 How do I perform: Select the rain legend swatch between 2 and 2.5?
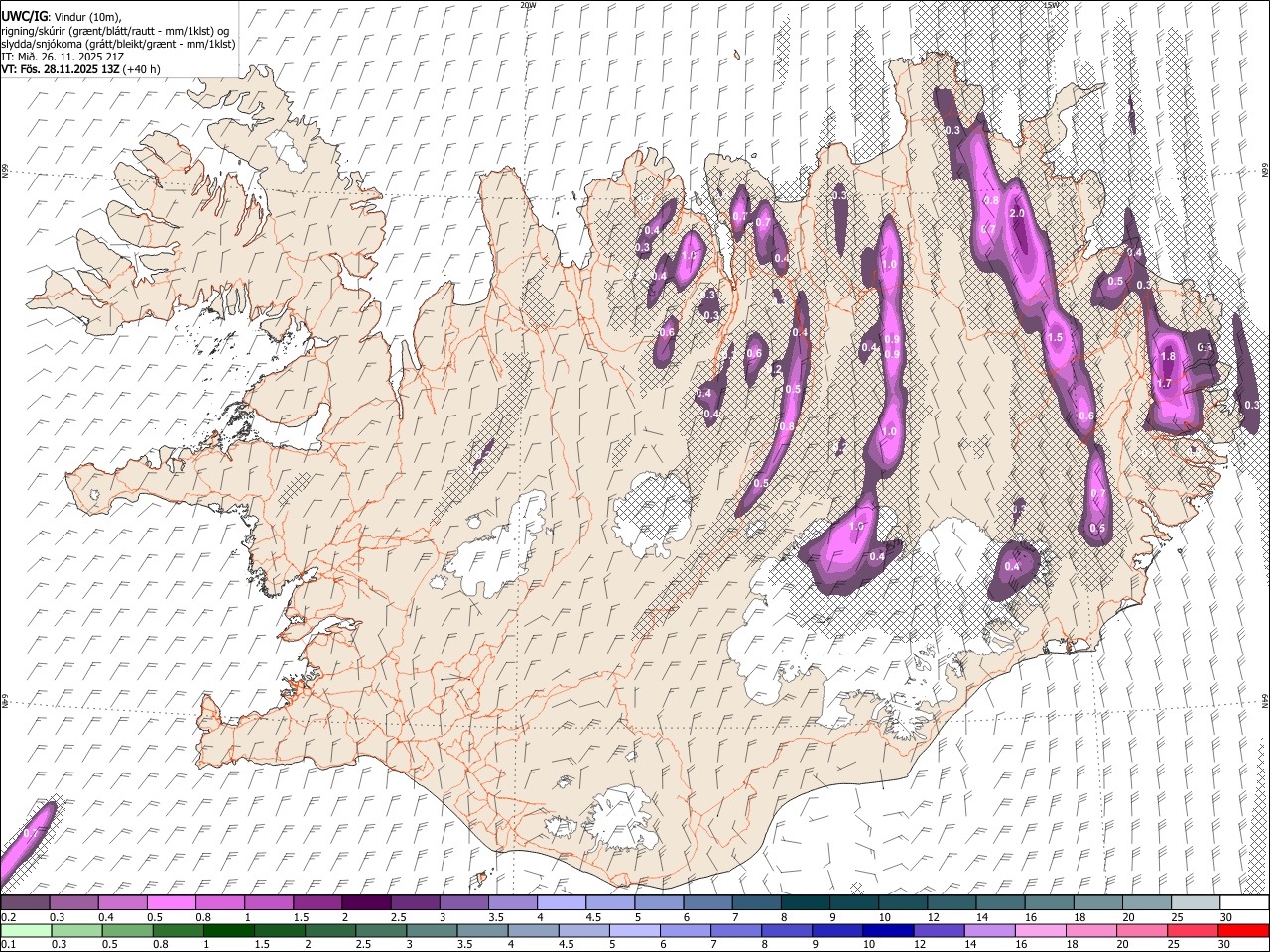330,931
